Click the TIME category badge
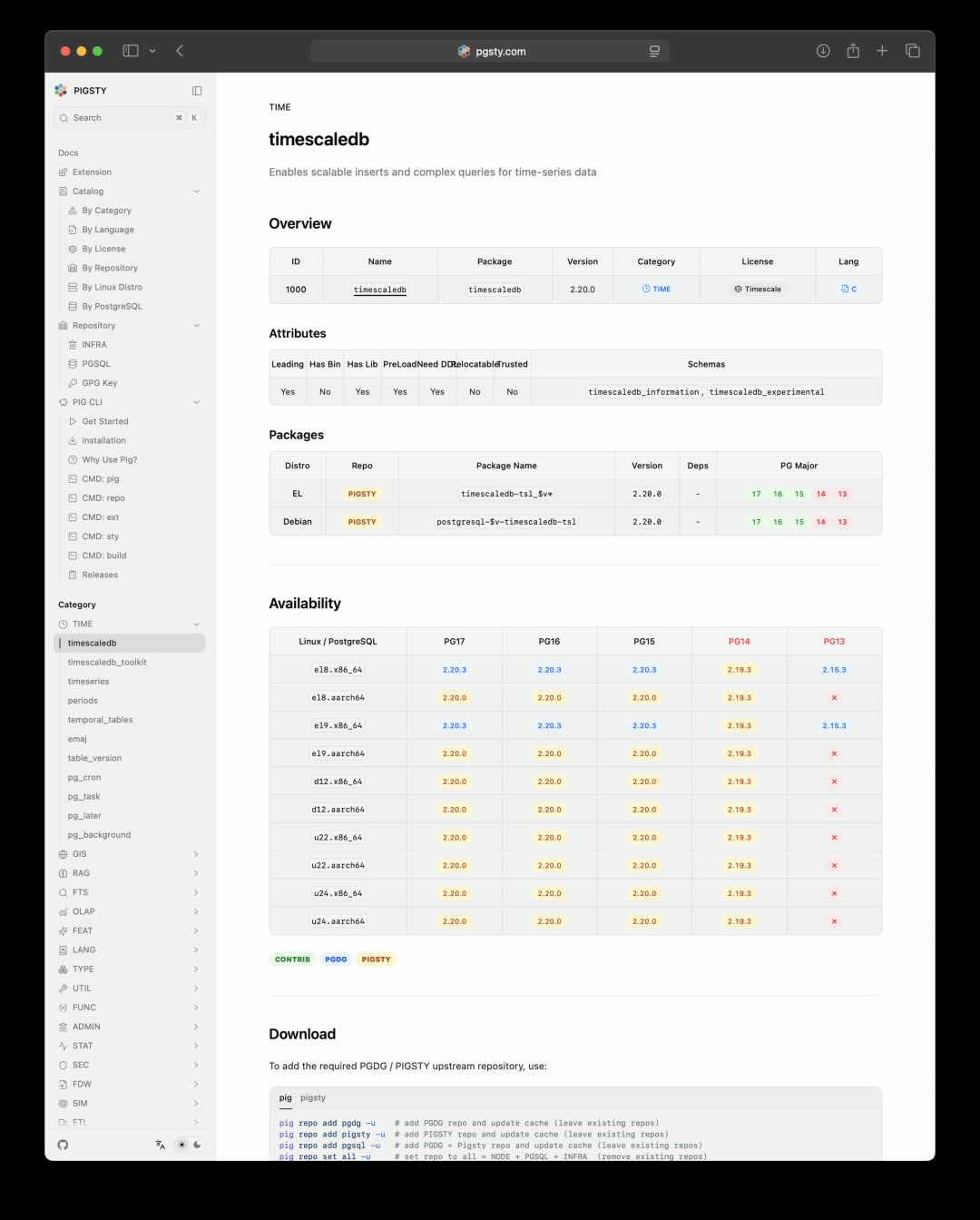The image size is (980, 1220). (656, 290)
